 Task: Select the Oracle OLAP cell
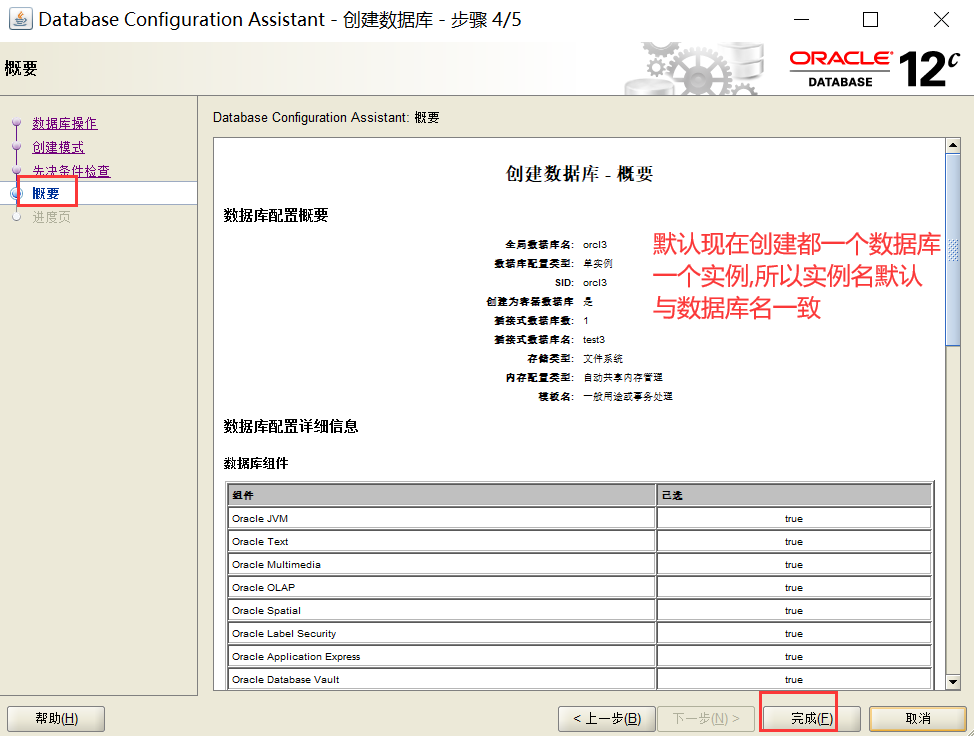pyautogui.click(x=442, y=588)
